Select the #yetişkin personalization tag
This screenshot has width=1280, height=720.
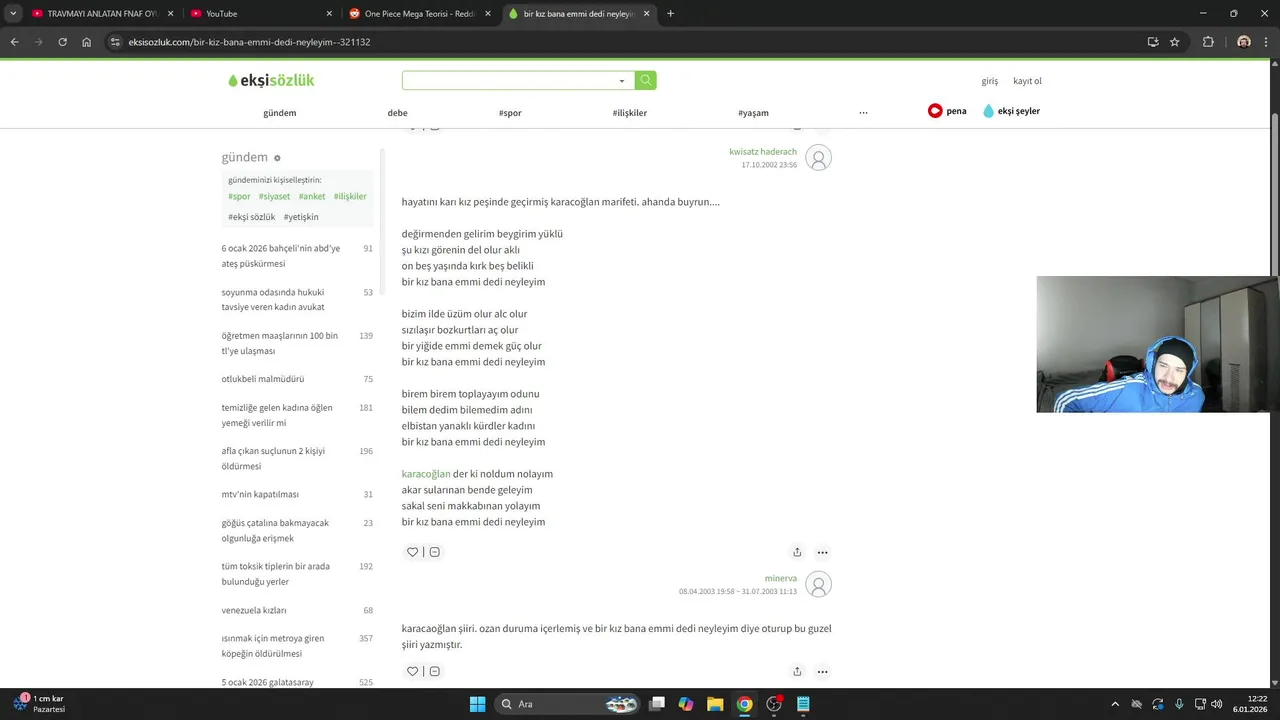[301, 217]
